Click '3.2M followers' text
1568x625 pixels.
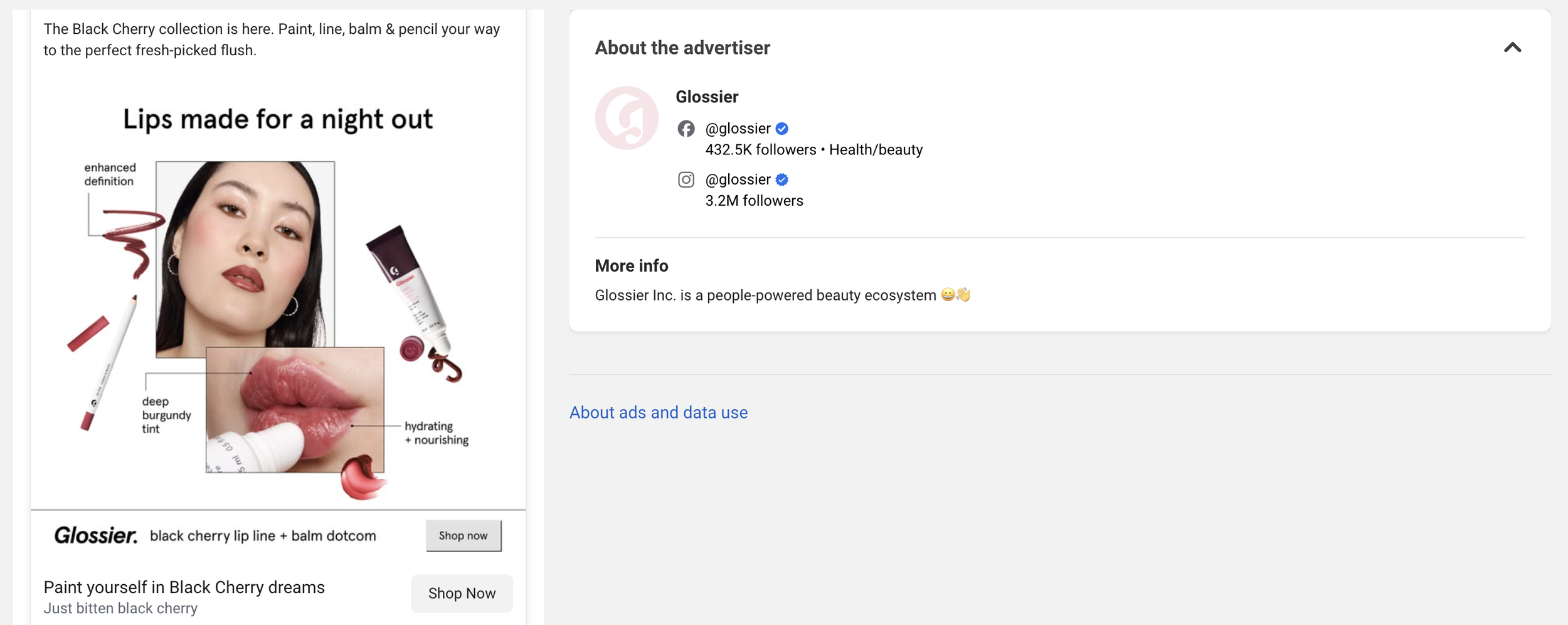(754, 201)
